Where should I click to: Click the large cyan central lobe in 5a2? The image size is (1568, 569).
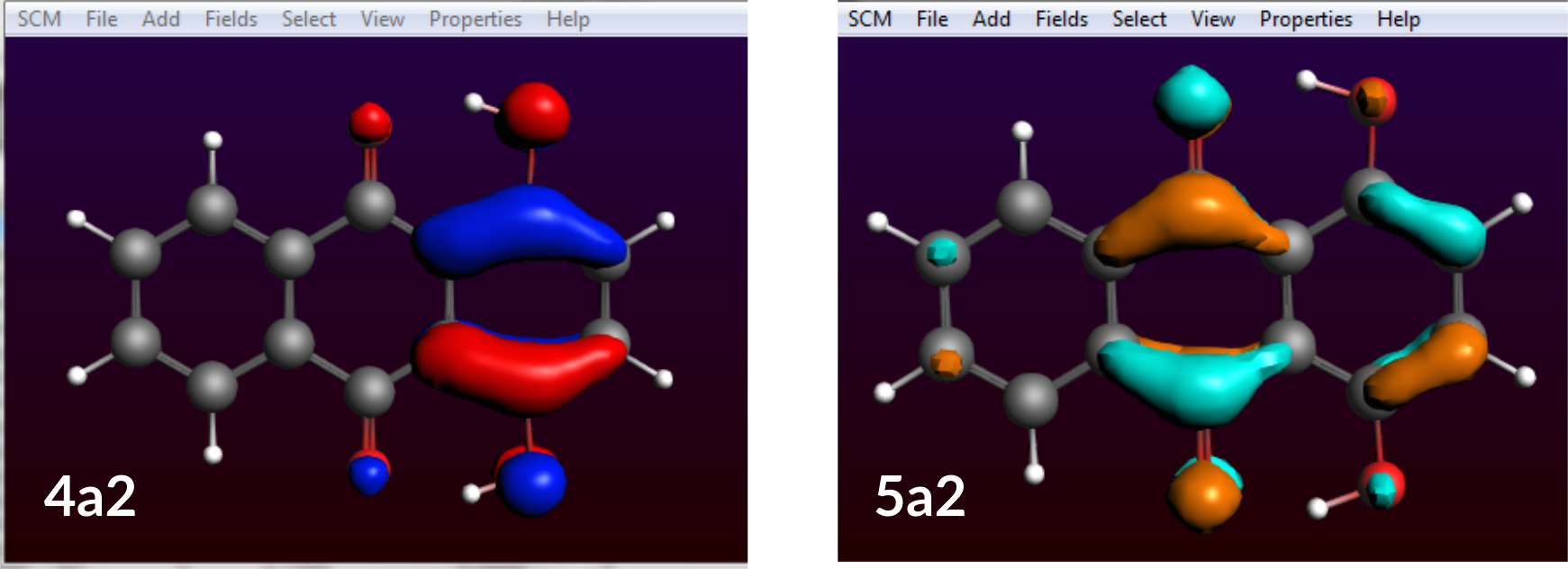click(1189, 378)
